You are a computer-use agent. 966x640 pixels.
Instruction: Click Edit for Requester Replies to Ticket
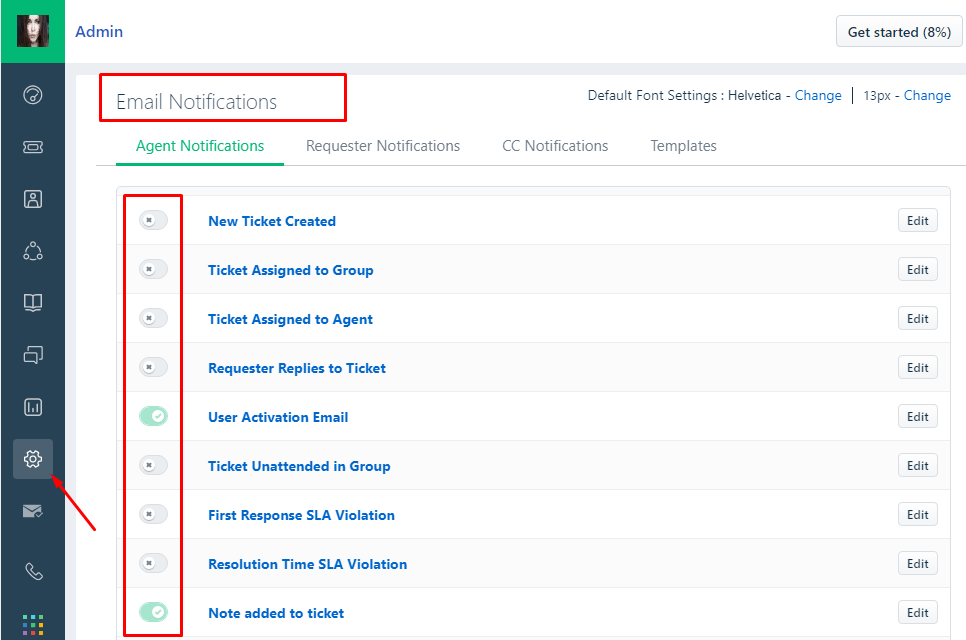click(917, 368)
